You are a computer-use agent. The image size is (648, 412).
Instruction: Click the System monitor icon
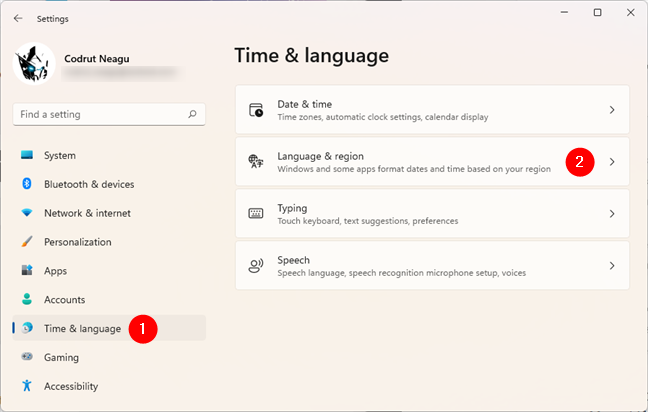pos(27,155)
